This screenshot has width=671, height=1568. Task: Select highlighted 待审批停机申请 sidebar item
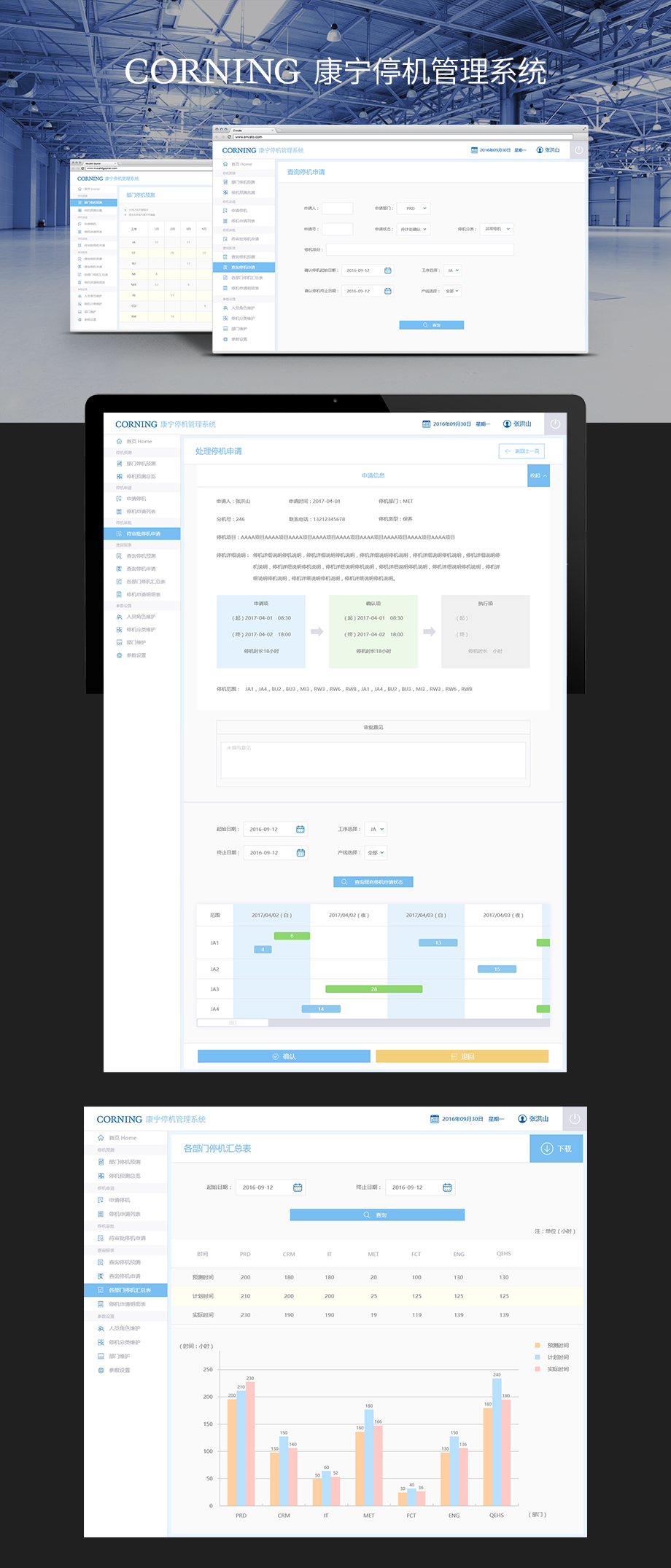(142, 534)
